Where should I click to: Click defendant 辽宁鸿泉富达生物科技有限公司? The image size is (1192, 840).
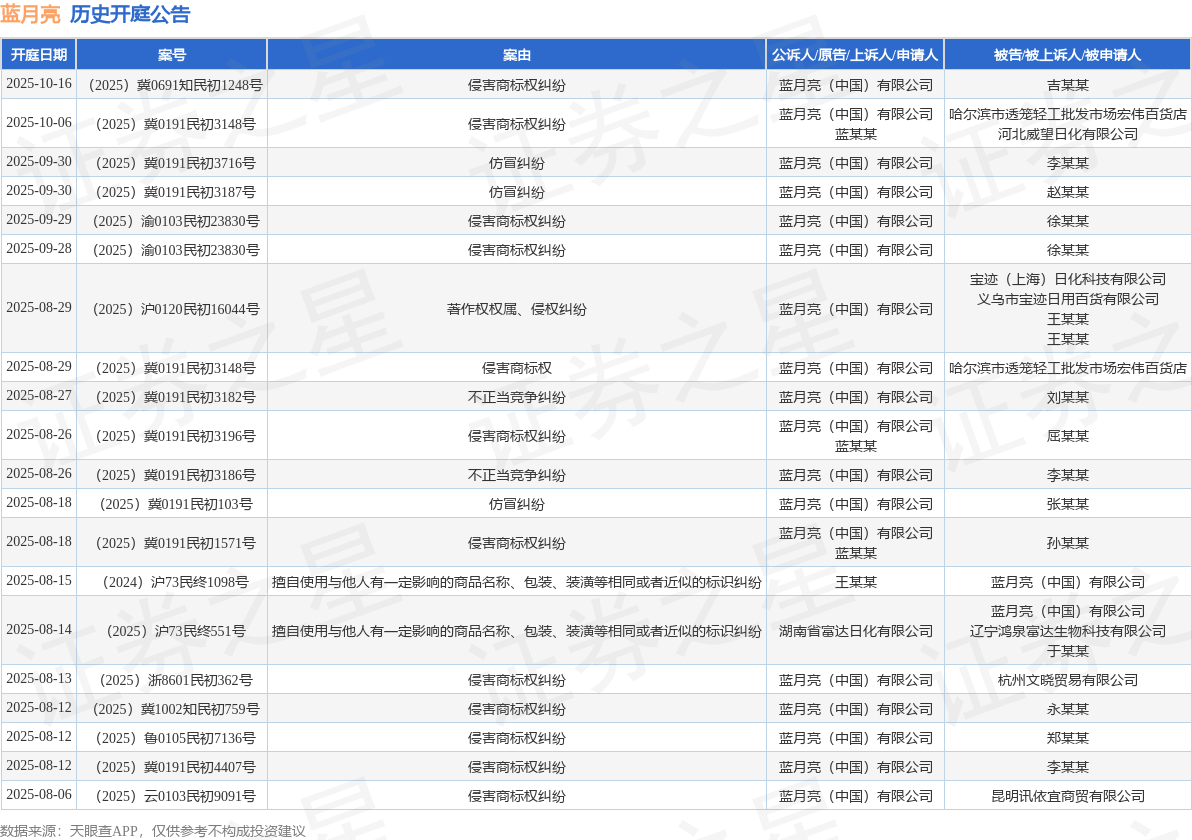1067,631
